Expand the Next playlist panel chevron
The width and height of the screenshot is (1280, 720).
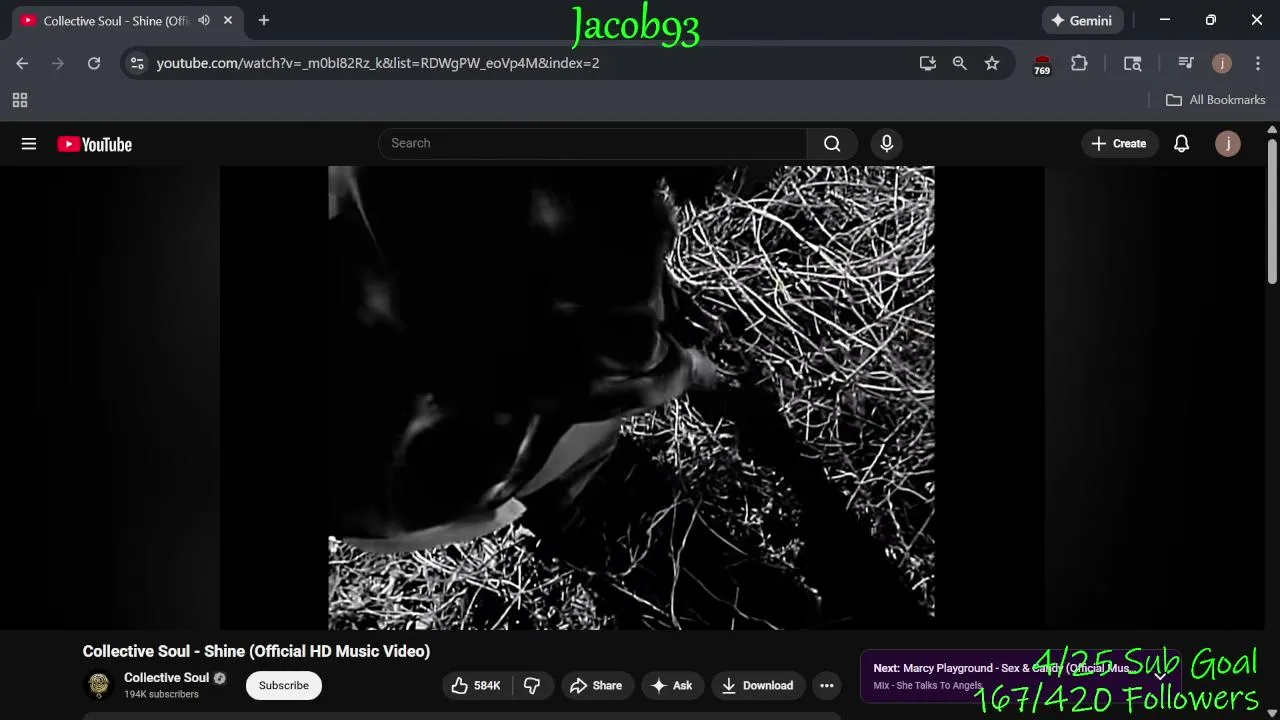coord(1160,676)
